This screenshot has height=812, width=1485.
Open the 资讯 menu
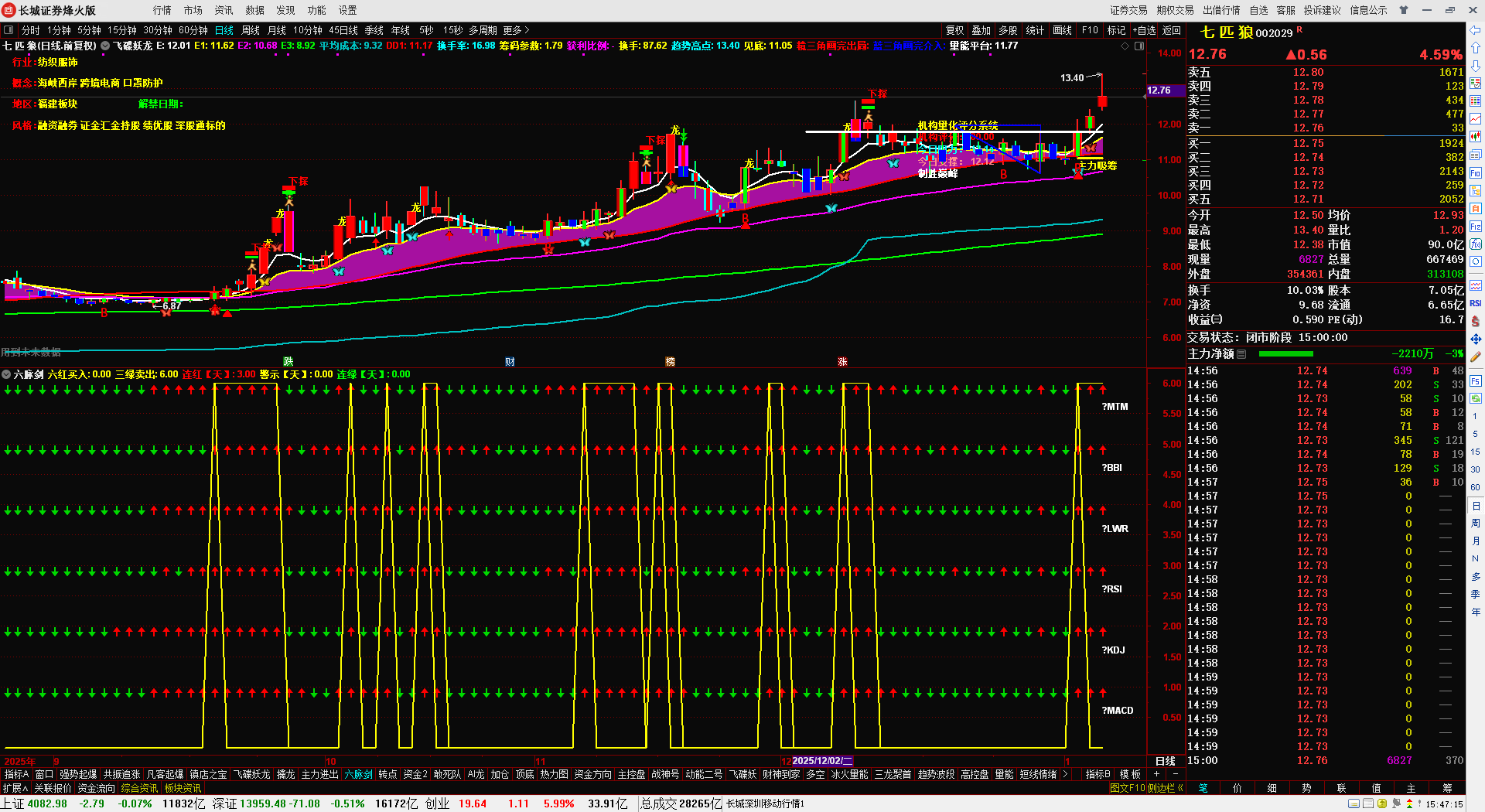tap(224, 10)
